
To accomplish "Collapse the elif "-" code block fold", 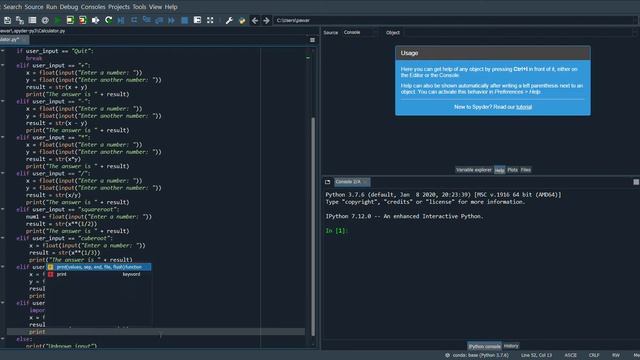I will pyautogui.click(x=3, y=101).
